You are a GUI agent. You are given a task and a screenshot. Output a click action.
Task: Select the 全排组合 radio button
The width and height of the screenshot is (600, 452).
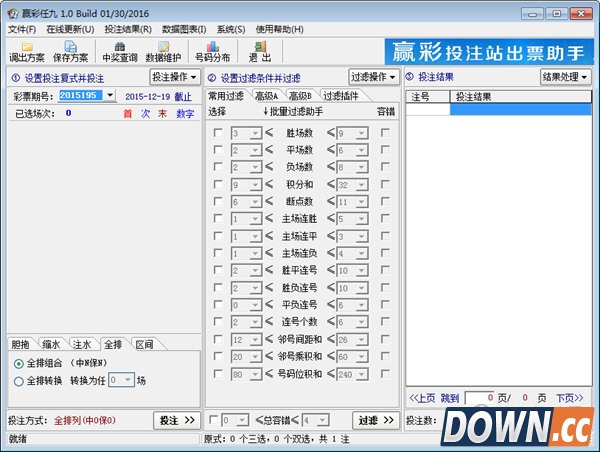(x=18, y=364)
